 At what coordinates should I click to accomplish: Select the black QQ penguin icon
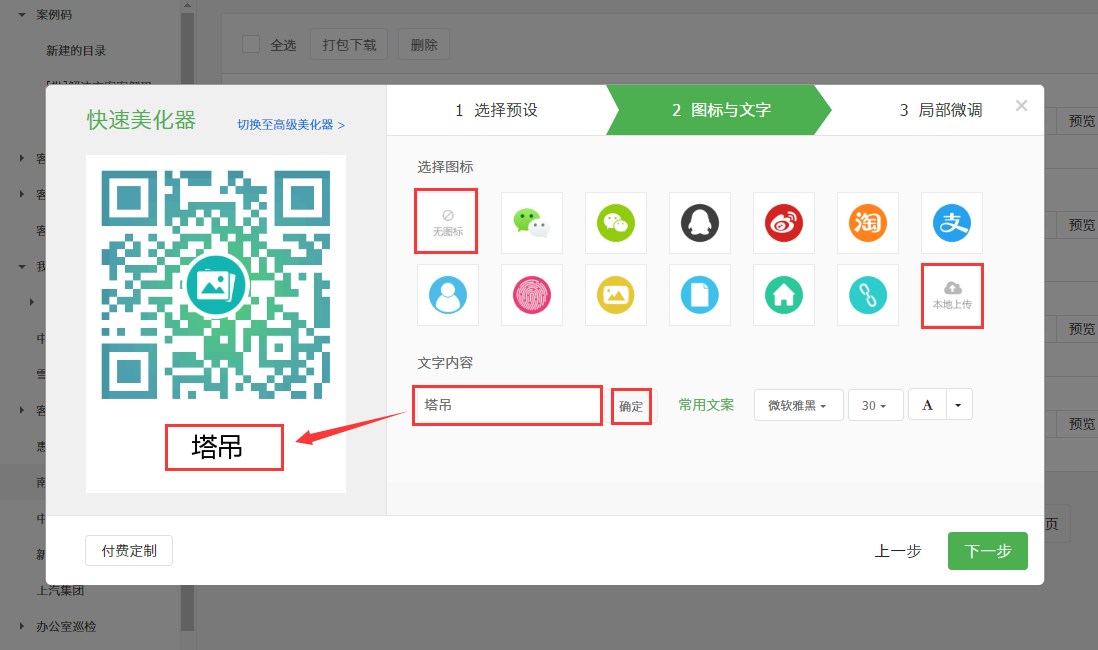(699, 222)
